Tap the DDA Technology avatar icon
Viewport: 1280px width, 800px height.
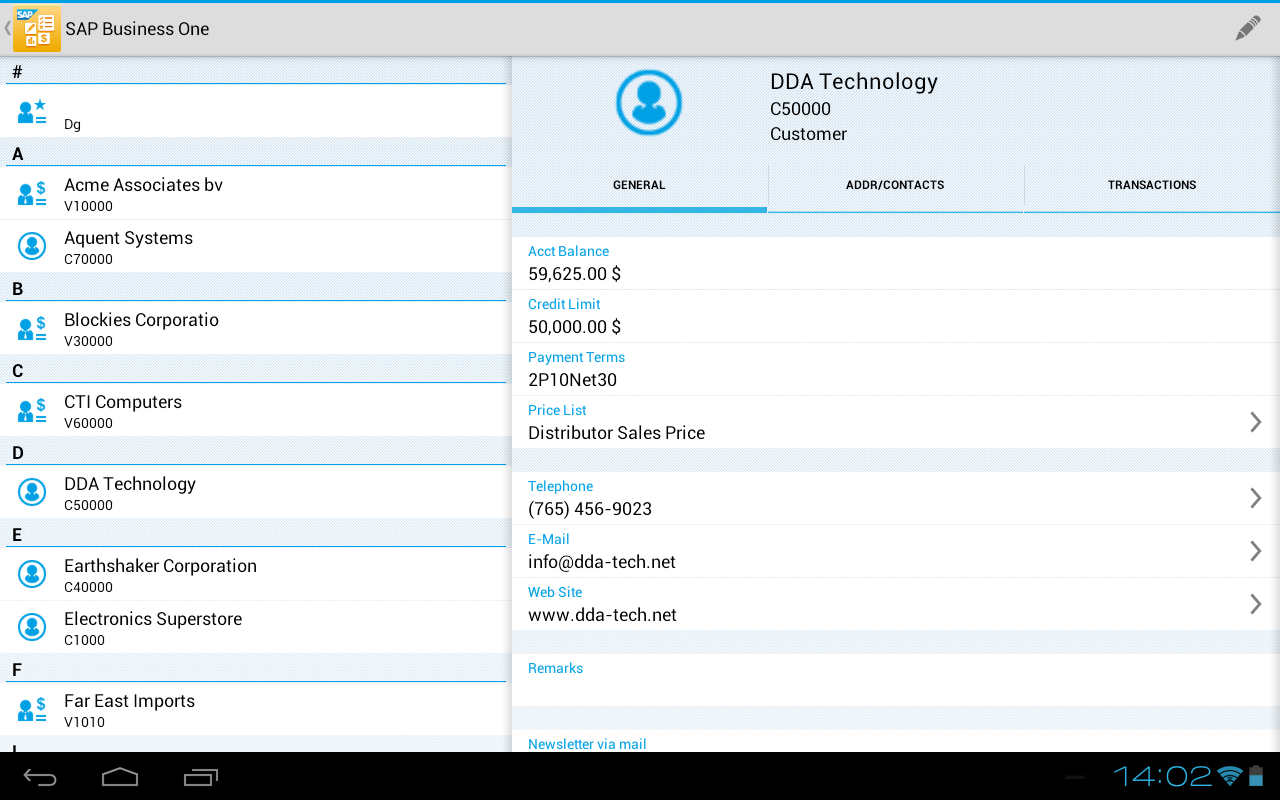(x=648, y=102)
